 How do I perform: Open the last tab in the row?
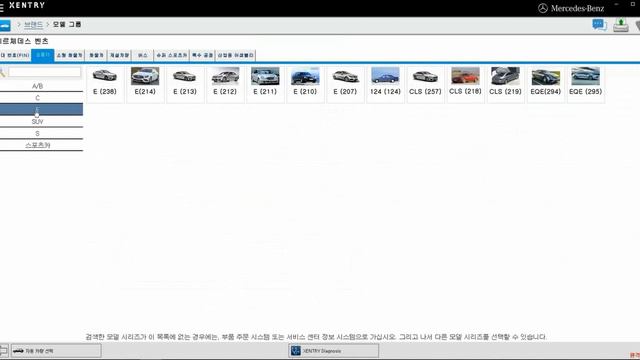pyautogui.click(x=236, y=55)
